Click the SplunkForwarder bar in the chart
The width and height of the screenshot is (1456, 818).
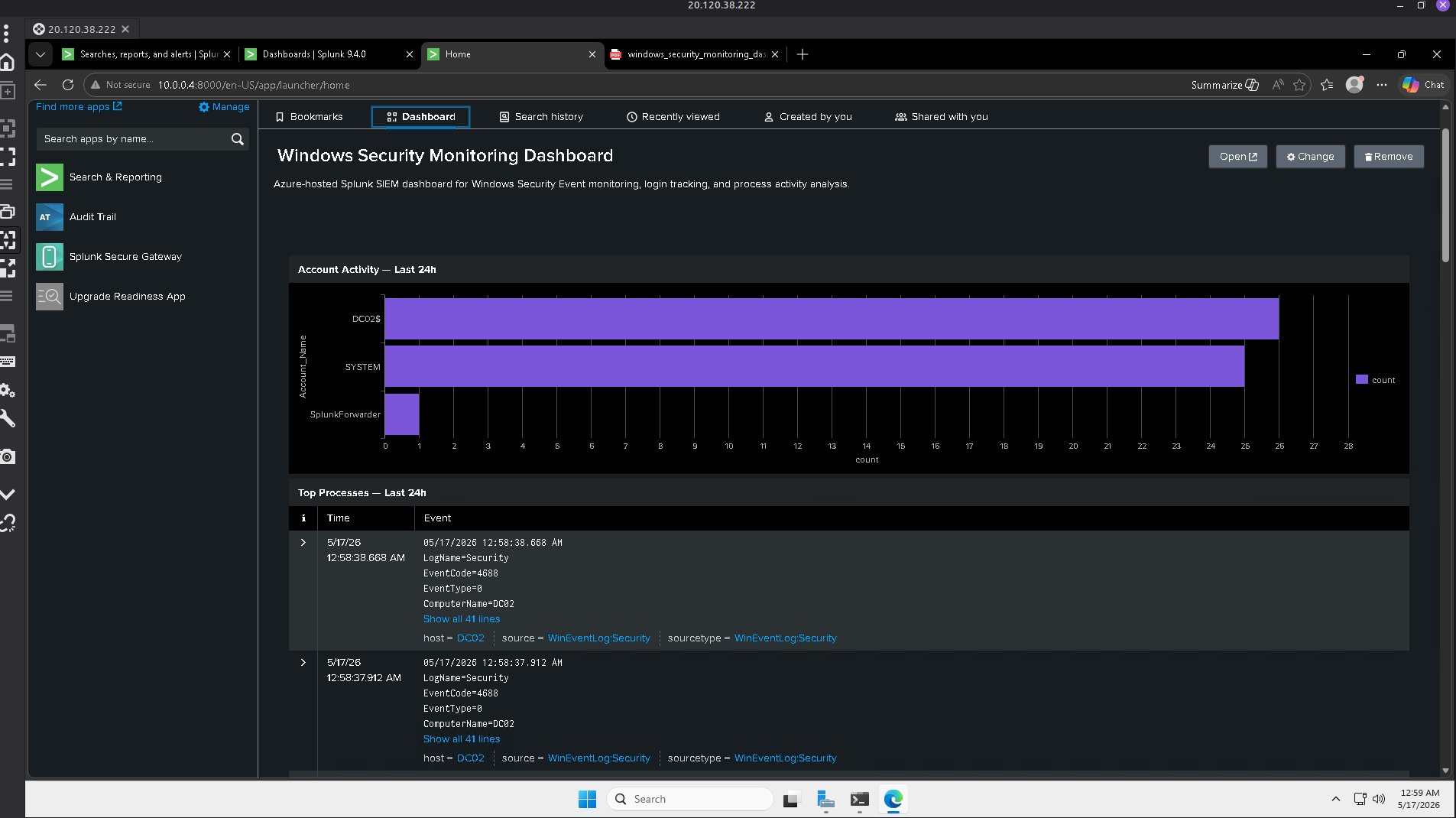[x=402, y=414]
